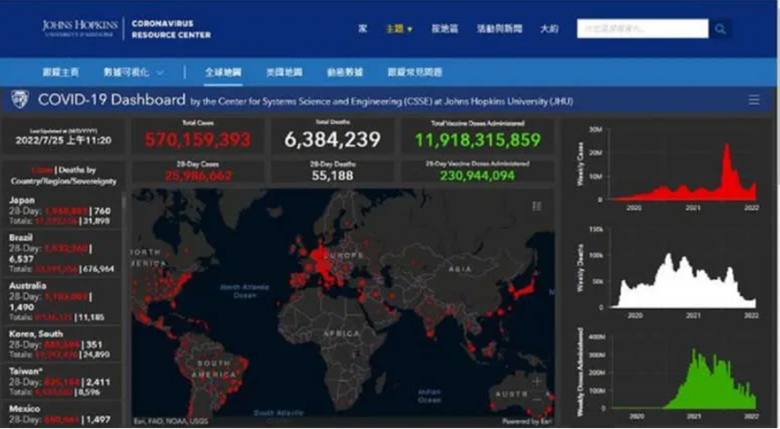Select Brazil in the country list
Screen dimensions: 780x429
pyautogui.click(x=61, y=253)
